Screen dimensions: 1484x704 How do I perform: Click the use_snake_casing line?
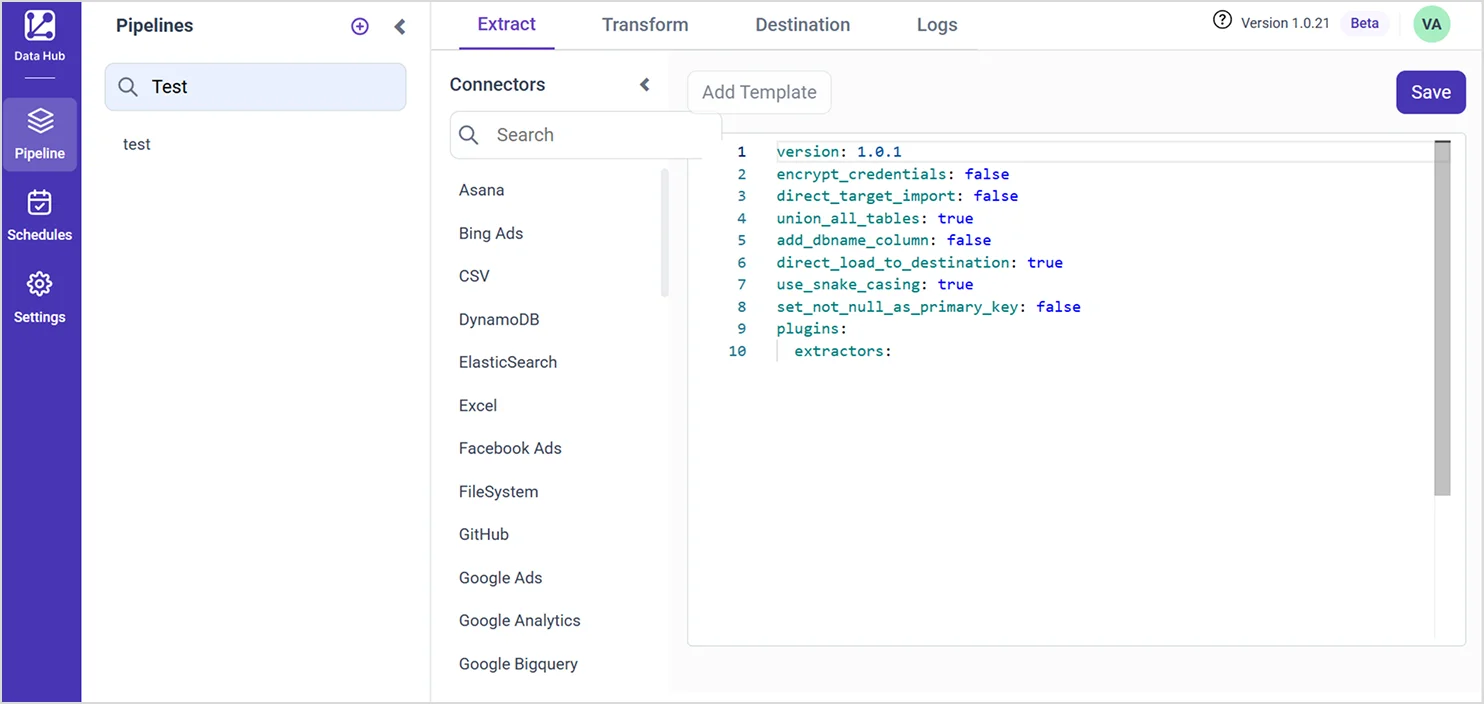(x=875, y=284)
